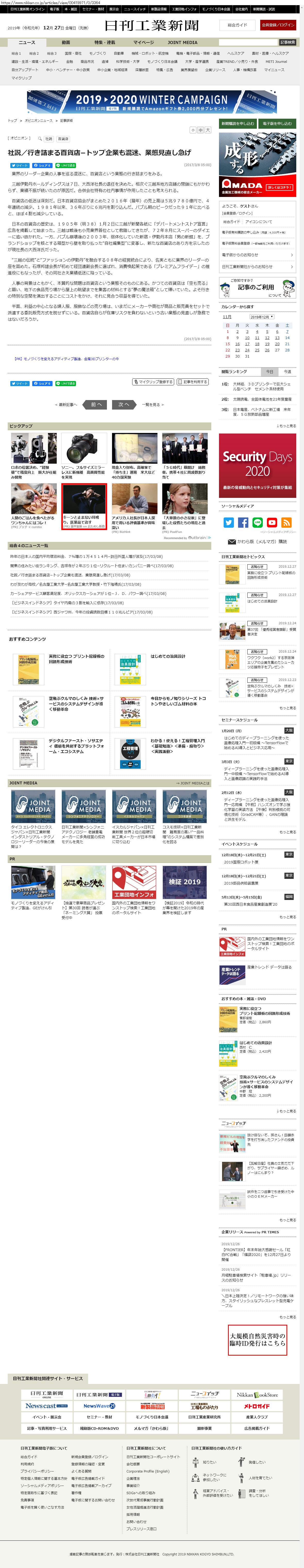The height and width of the screenshot is (1568, 304).
Task: Go to next article with 次へ button
Action: click(x=124, y=404)
